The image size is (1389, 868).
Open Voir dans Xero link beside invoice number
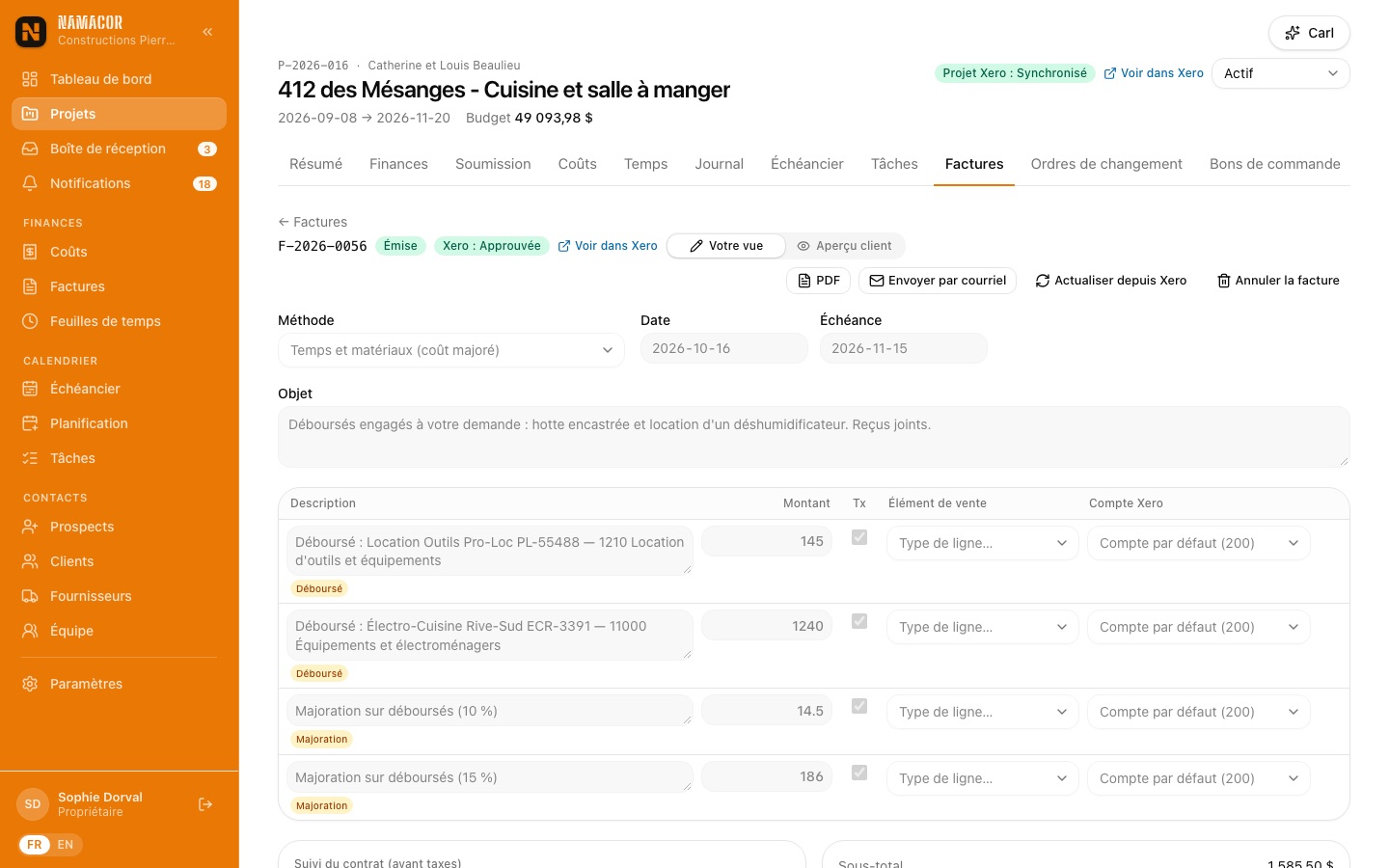click(x=608, y=246)
